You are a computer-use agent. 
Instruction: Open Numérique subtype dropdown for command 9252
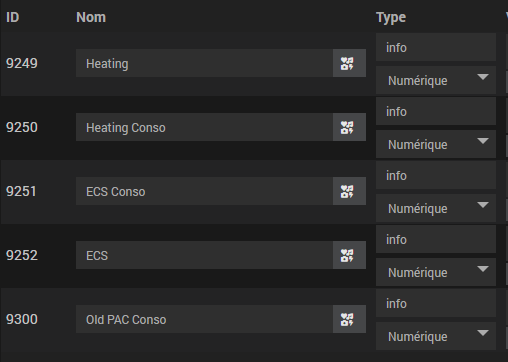[436, 272]
